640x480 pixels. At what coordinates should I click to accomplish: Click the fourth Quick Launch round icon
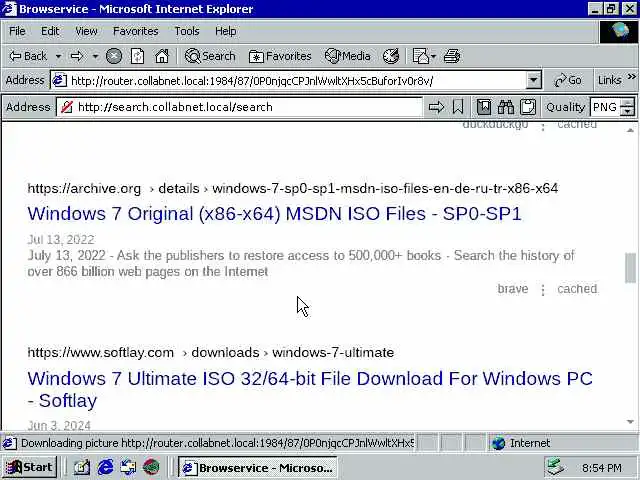point(151,467)
